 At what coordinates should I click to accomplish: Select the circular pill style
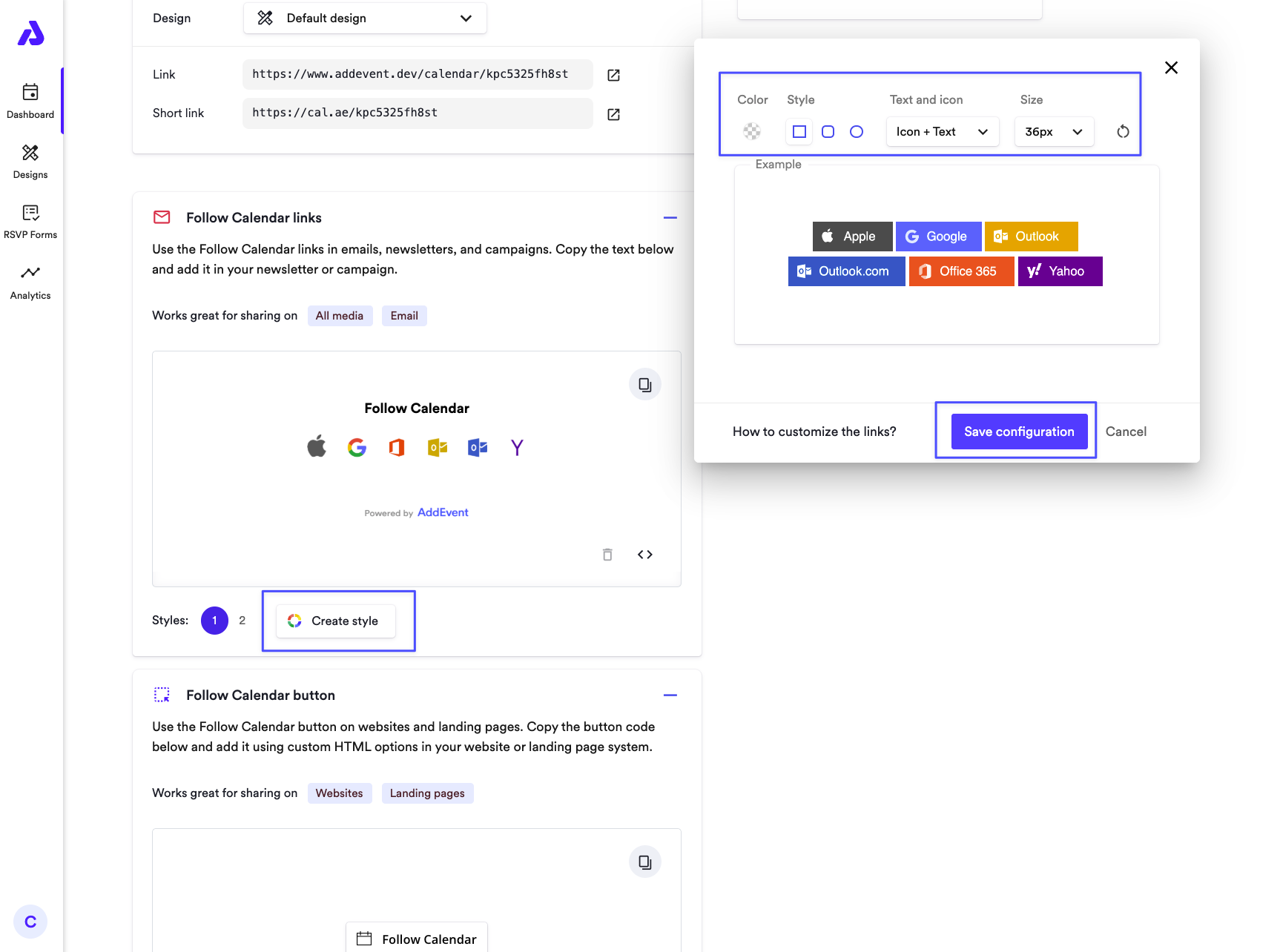(857, 131)
